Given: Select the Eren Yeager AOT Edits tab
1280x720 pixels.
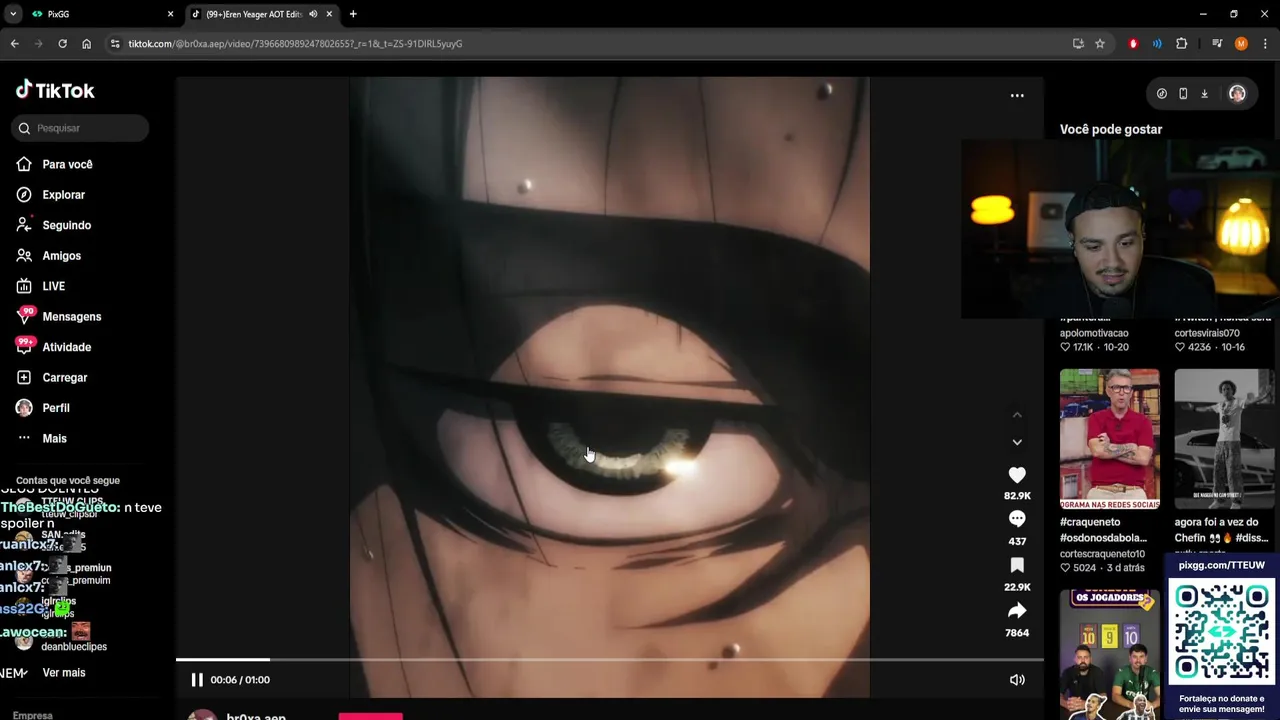Looking at the screenshot, I should coord(252,14).
